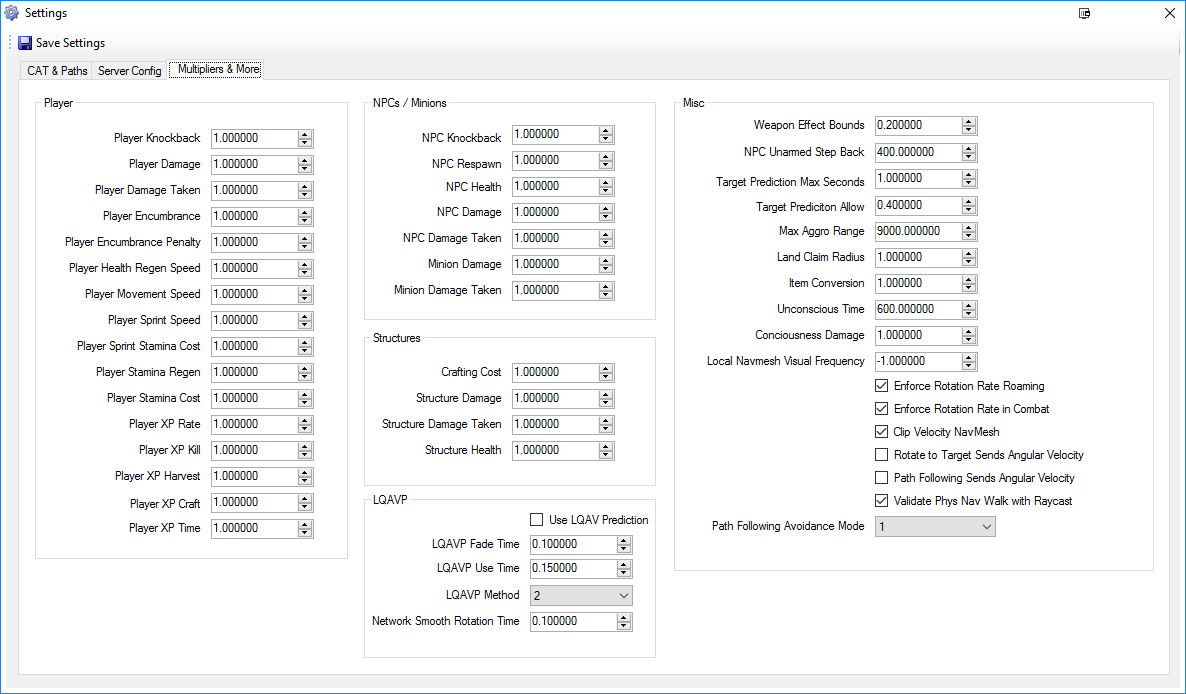Decrease Crafting Cost with down spinner arrow
This screenshot has width=1186, height=694.
tap(606, 376)
